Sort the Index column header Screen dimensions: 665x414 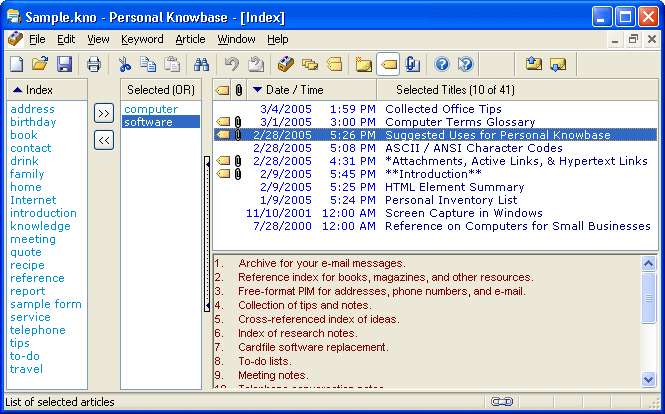[47, 90]
